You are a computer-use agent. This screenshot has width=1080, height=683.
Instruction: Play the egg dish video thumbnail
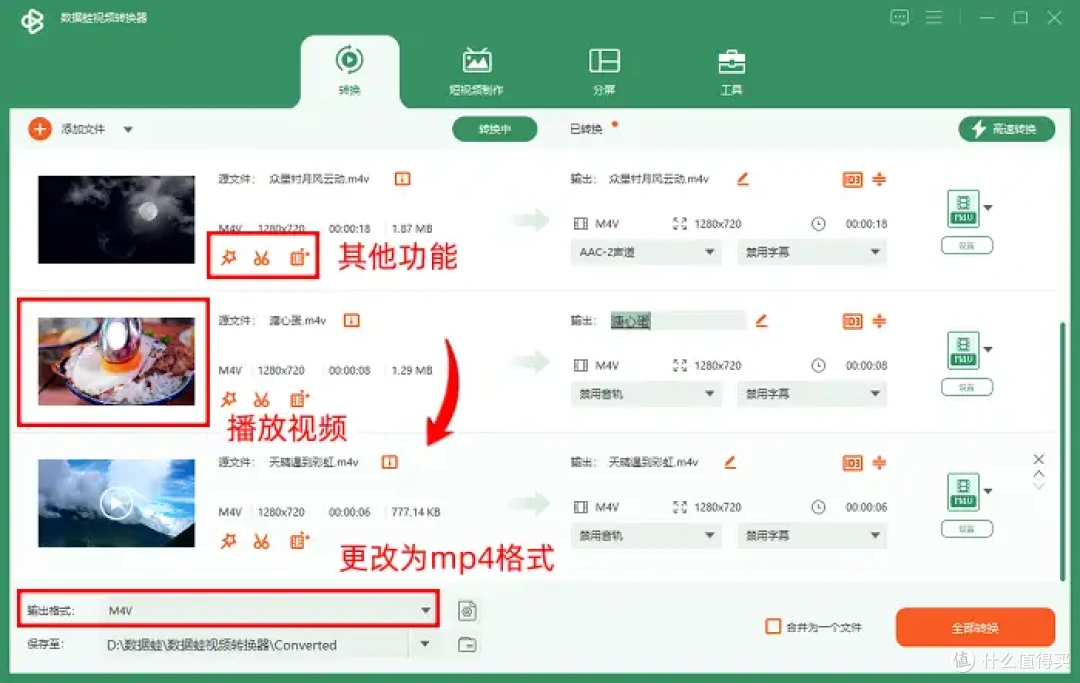[x=116, y=361]
